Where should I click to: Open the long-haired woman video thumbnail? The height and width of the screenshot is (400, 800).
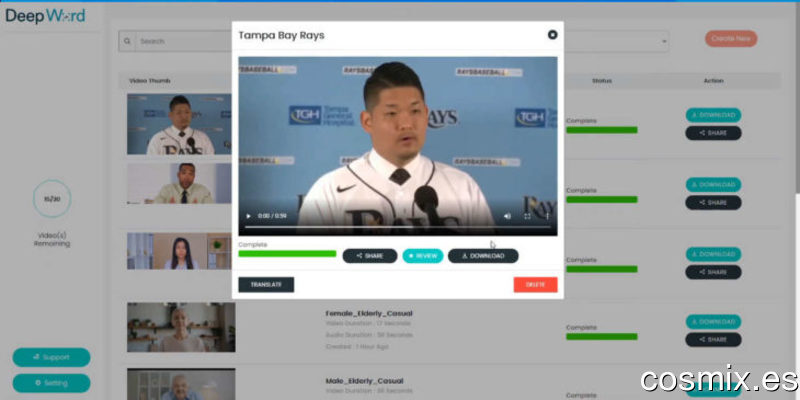179,251
